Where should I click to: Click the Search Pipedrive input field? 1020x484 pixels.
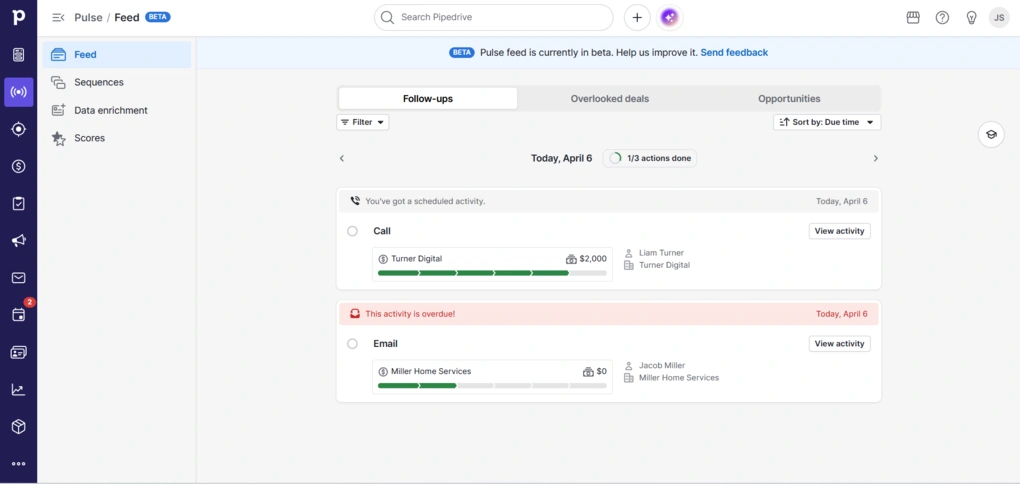(493, 18)
